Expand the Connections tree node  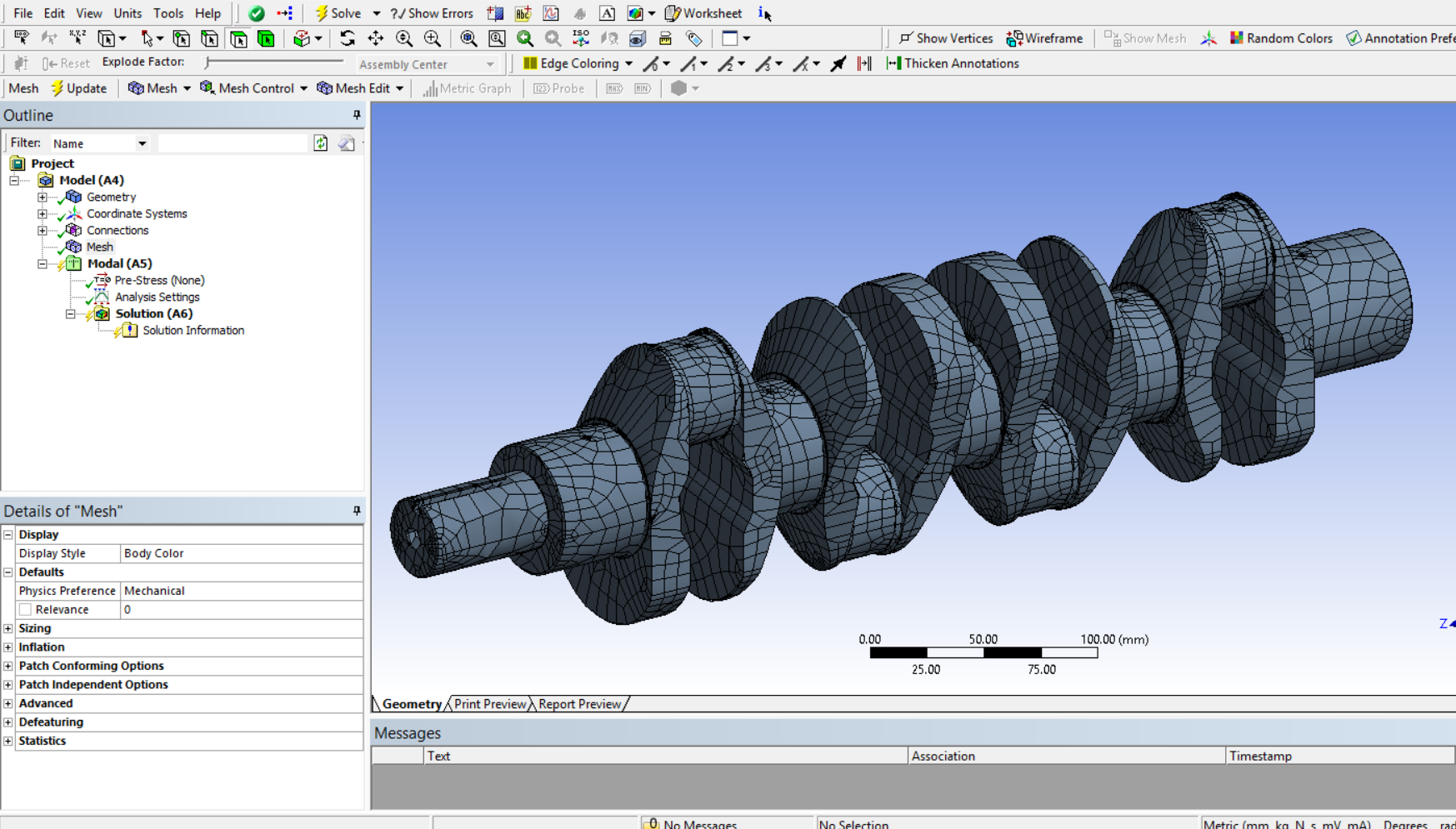tap(43, 231)
